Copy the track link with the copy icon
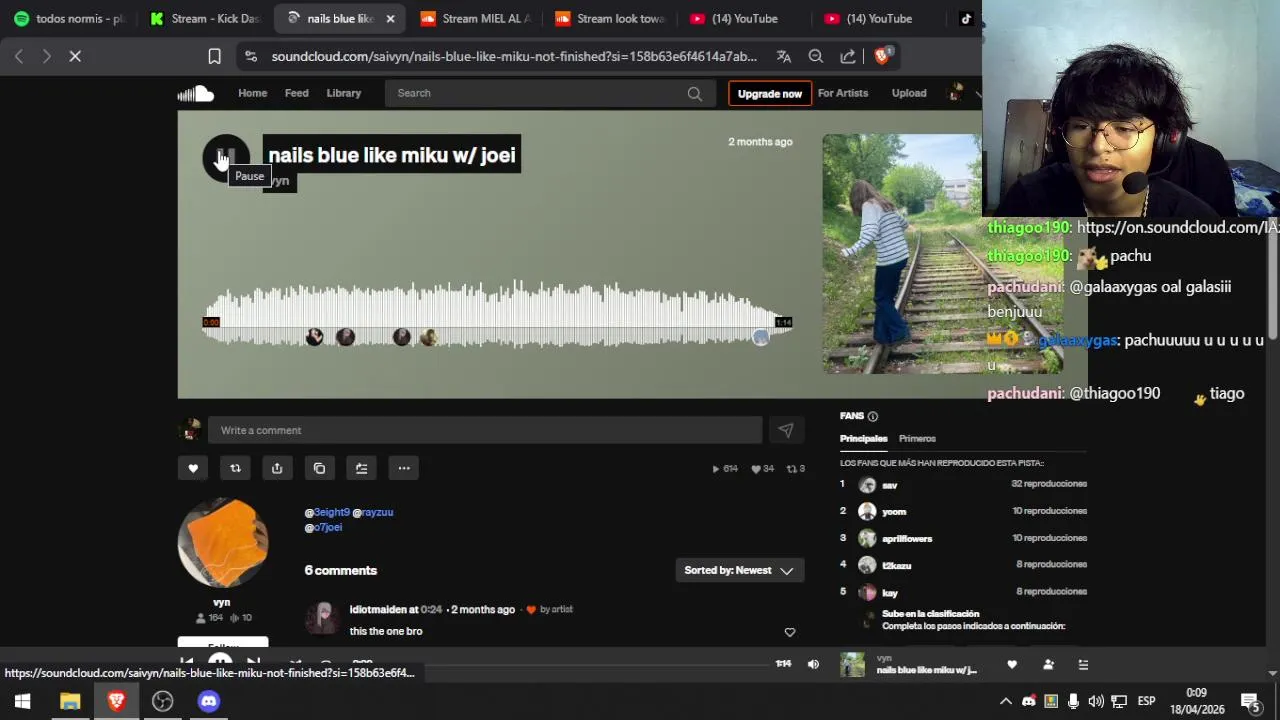Image resolution: width=1280 pixels, height=720 pixels. click(x=319, y=468)
